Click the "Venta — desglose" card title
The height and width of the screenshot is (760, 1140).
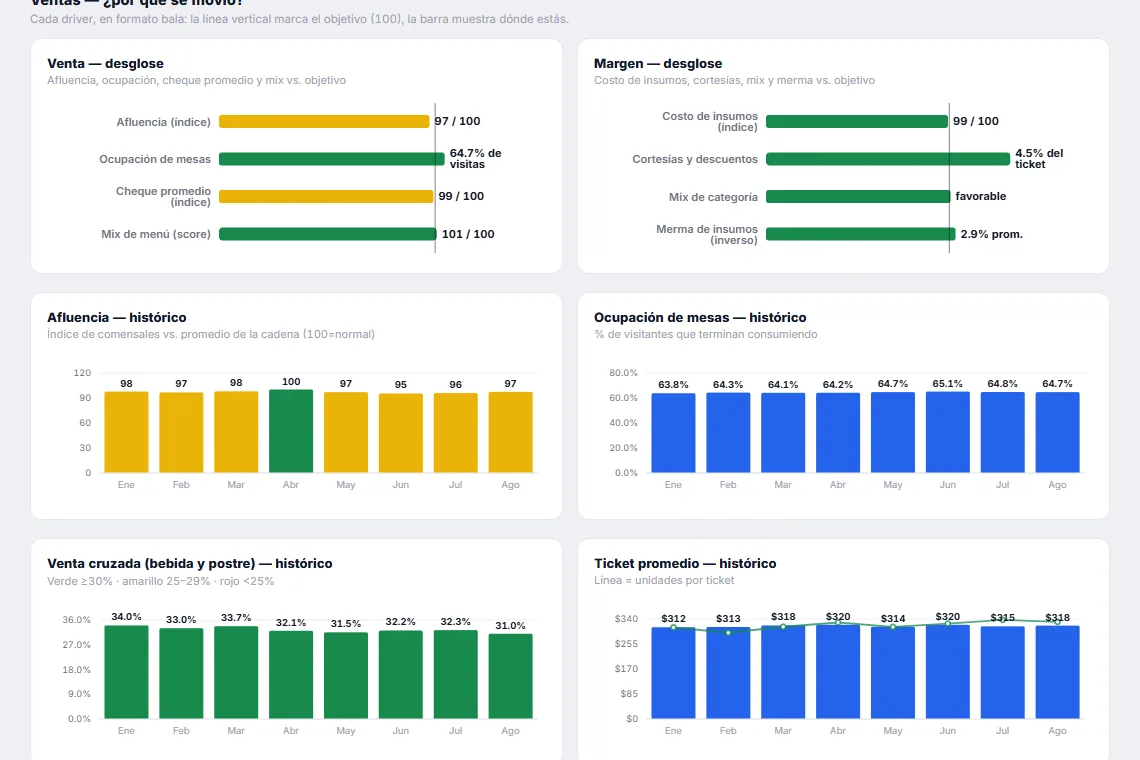(x=105, y=63)
